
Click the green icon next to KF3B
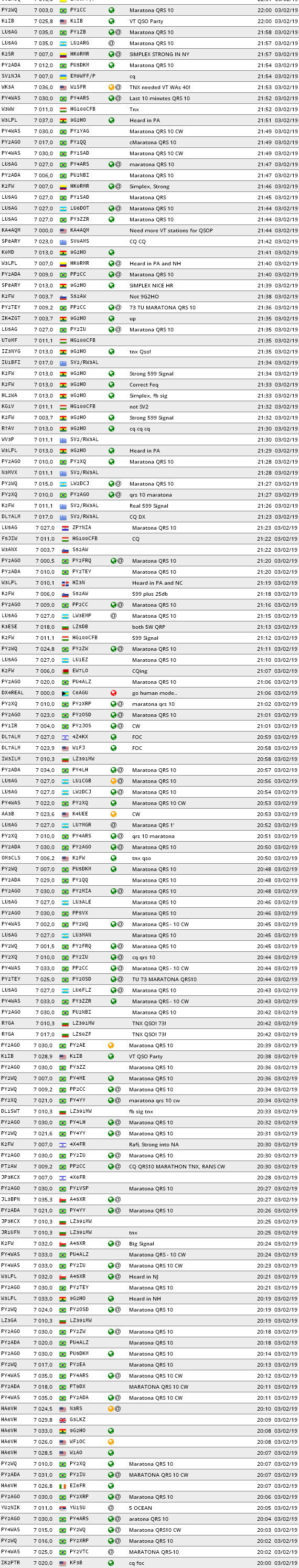[111, 1563]
